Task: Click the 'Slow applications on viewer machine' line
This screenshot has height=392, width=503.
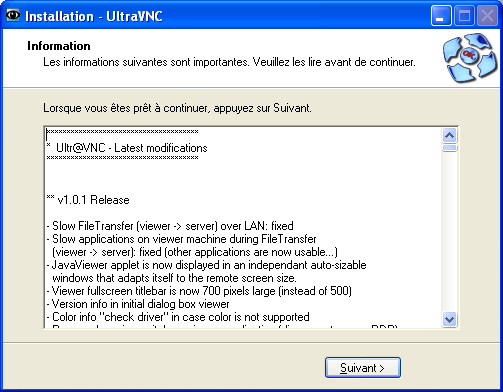Action: (x=182, y=239)
